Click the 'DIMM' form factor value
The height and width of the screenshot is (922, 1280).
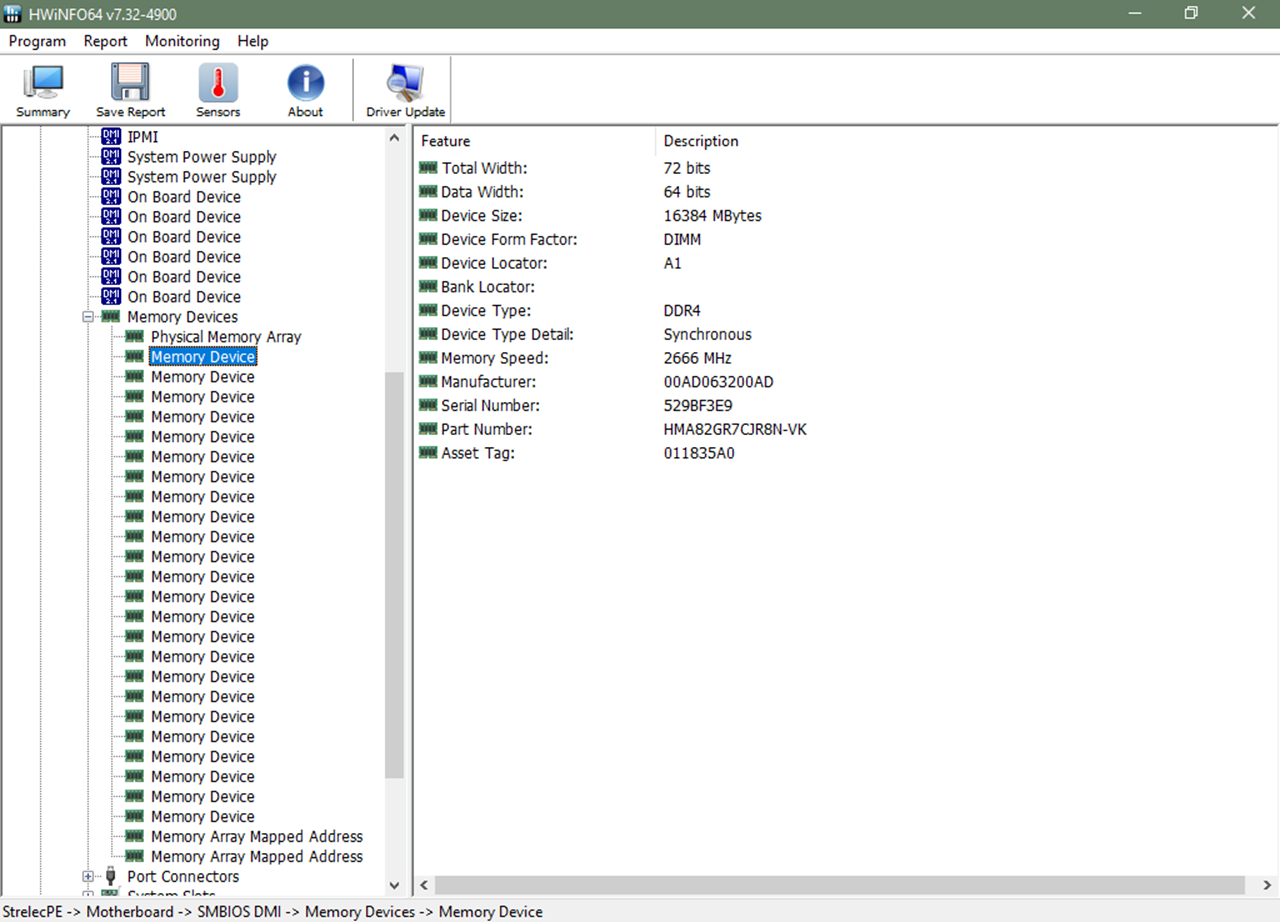pyautogui.click(x=682, y=240)
